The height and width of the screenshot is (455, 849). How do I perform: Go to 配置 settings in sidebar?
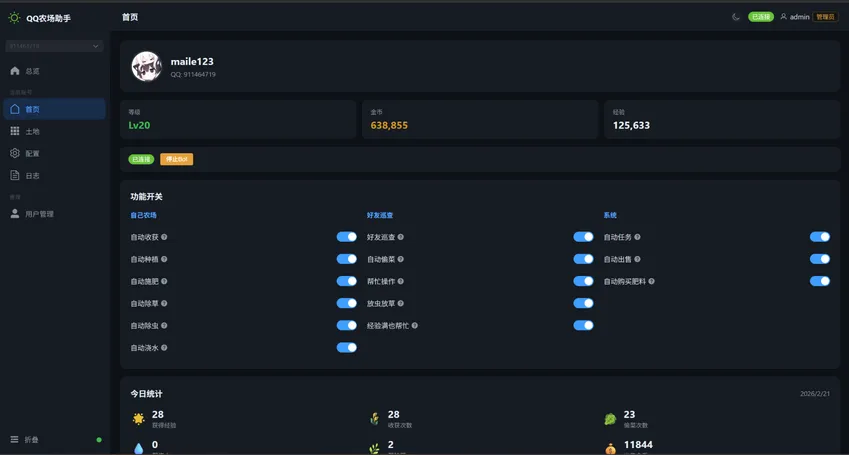tap(32, 153)
